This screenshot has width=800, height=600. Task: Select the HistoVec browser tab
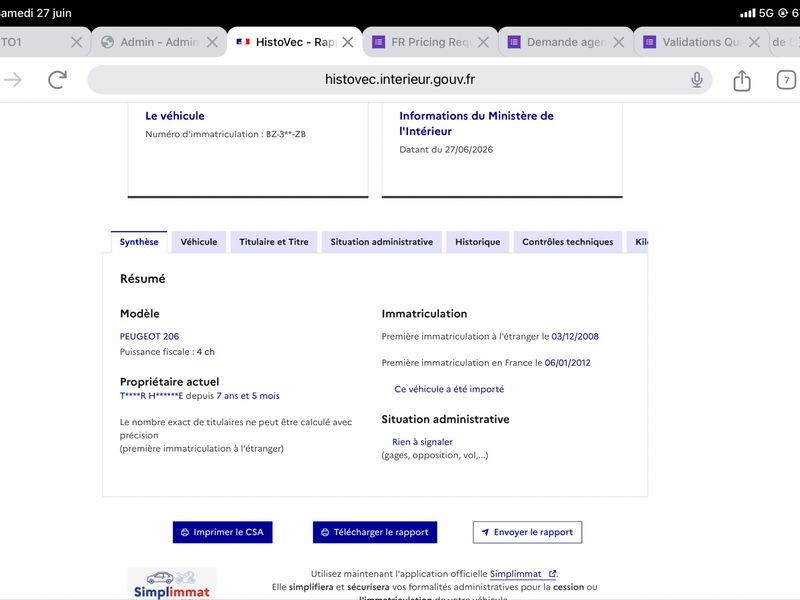tap(294, 42)
